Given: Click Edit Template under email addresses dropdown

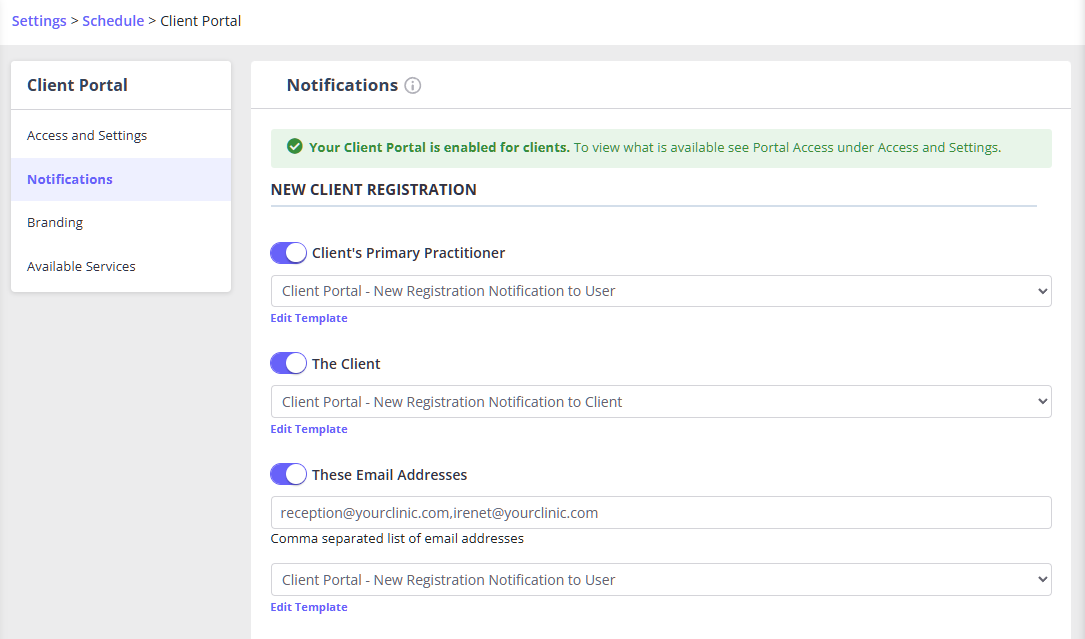Looking at the screenshot, I should pos(309,607).
